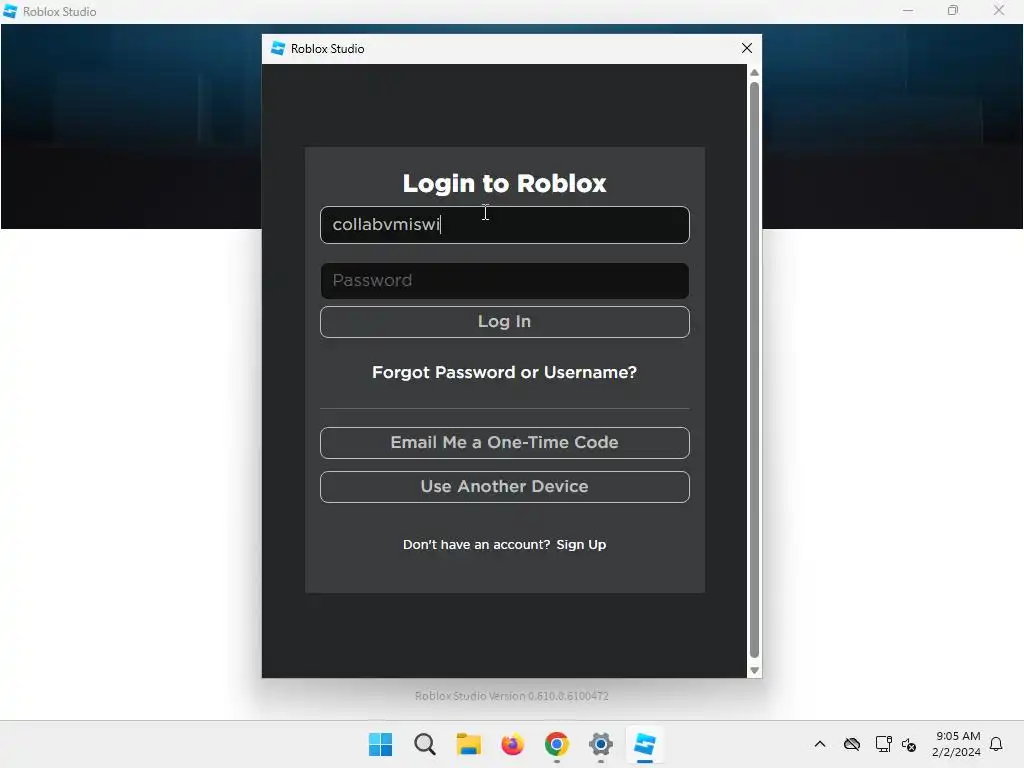1024x768 pixels.
Task: Click Roblox Studio logo in main window title
Action: pyautogui.click(x=10, y=11)
